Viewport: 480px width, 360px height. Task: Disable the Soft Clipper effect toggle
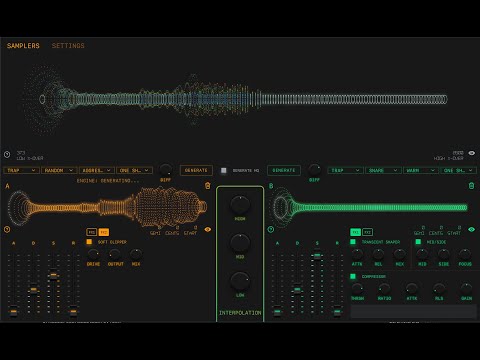tap(89, 242)
